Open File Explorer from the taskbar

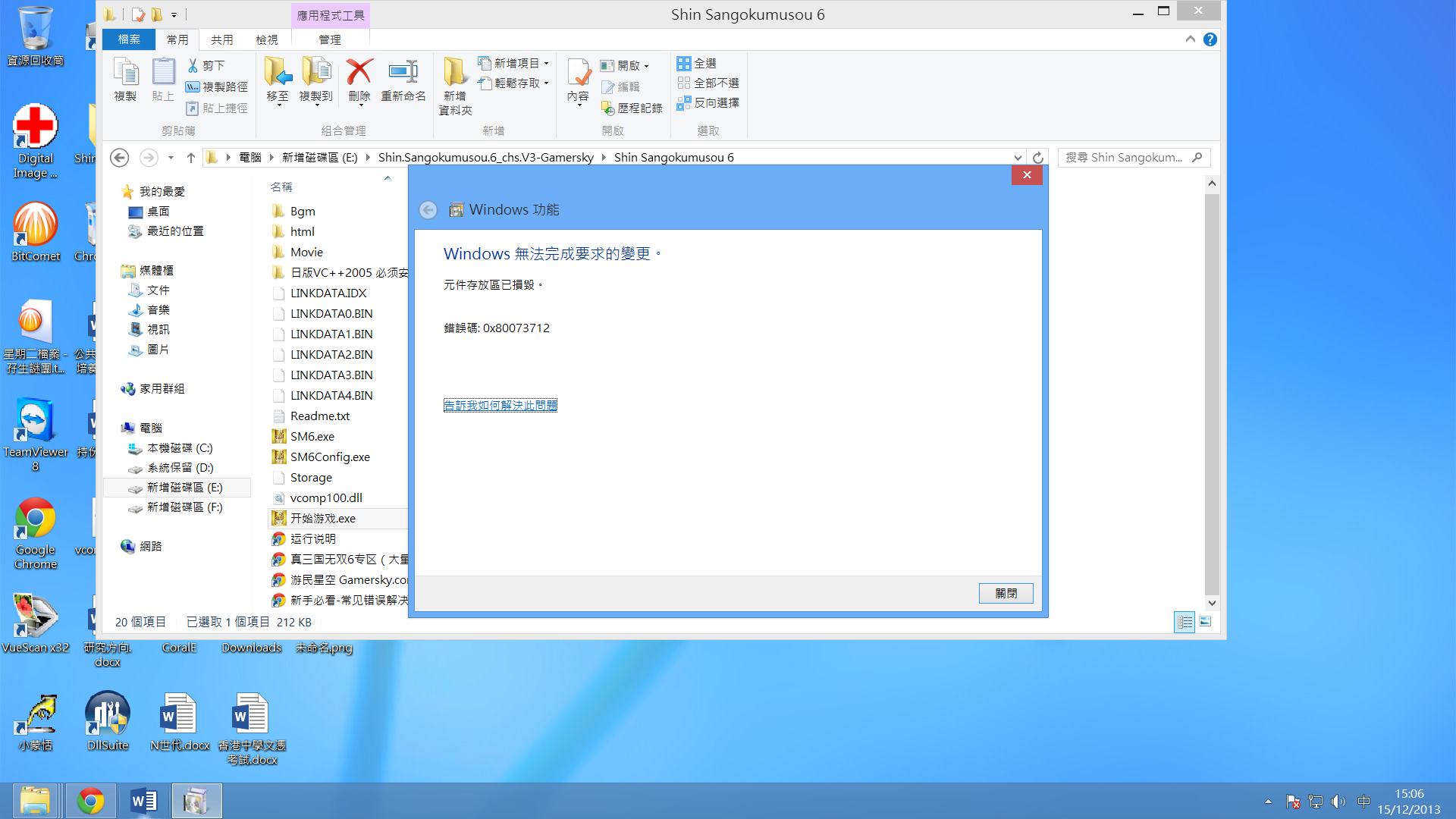point(36,801)
